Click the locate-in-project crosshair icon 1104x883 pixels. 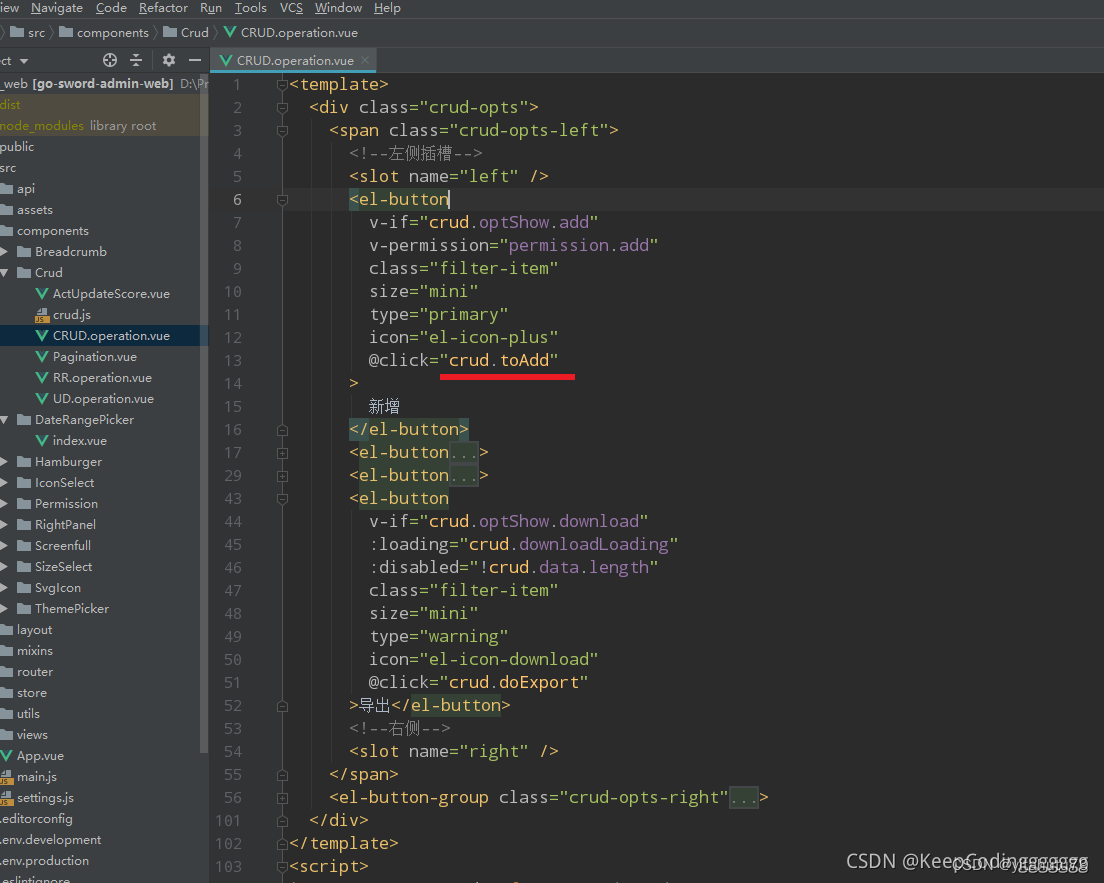[110, 60]
